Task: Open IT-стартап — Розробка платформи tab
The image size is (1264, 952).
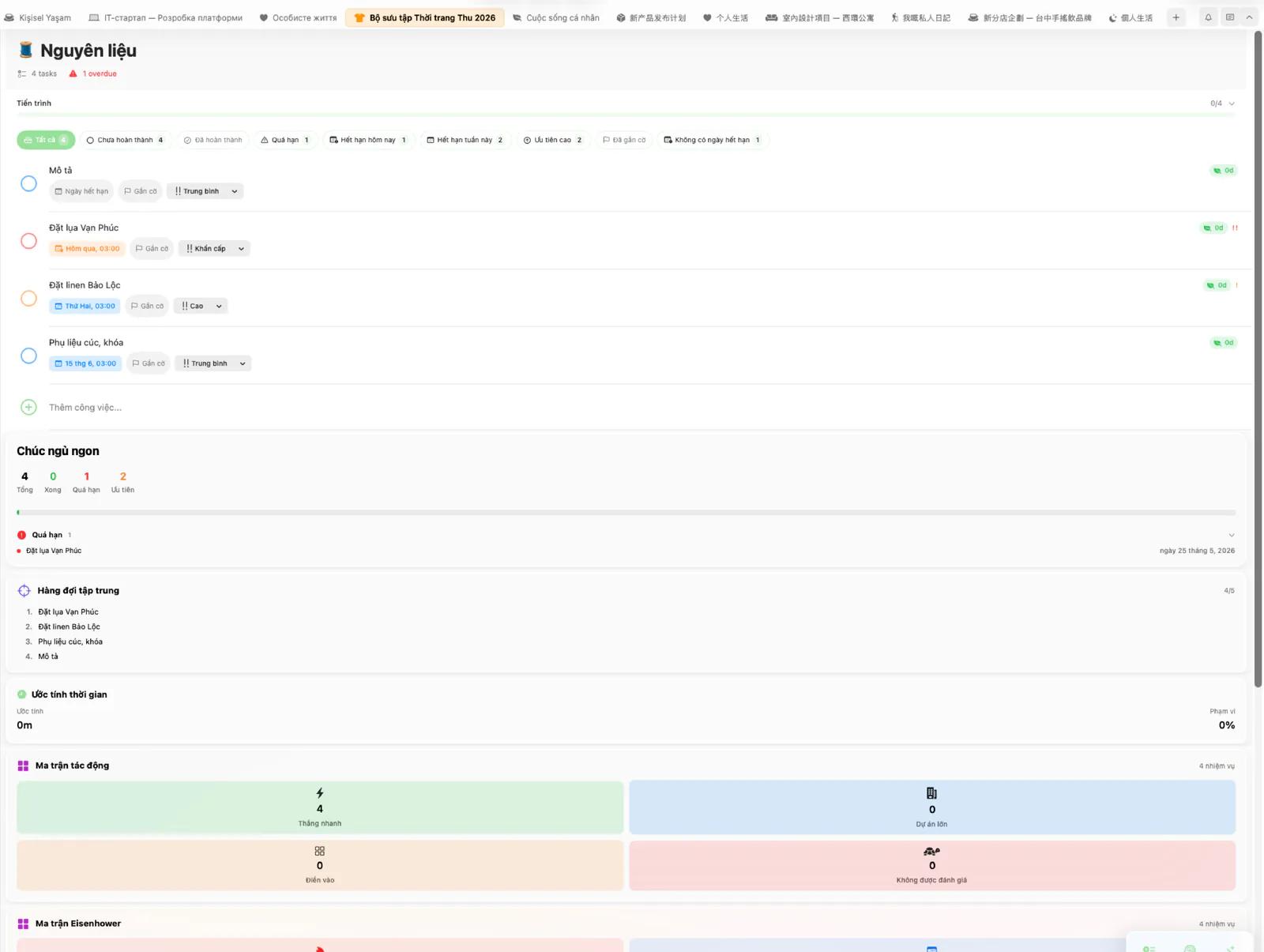Action: point(165,17)
